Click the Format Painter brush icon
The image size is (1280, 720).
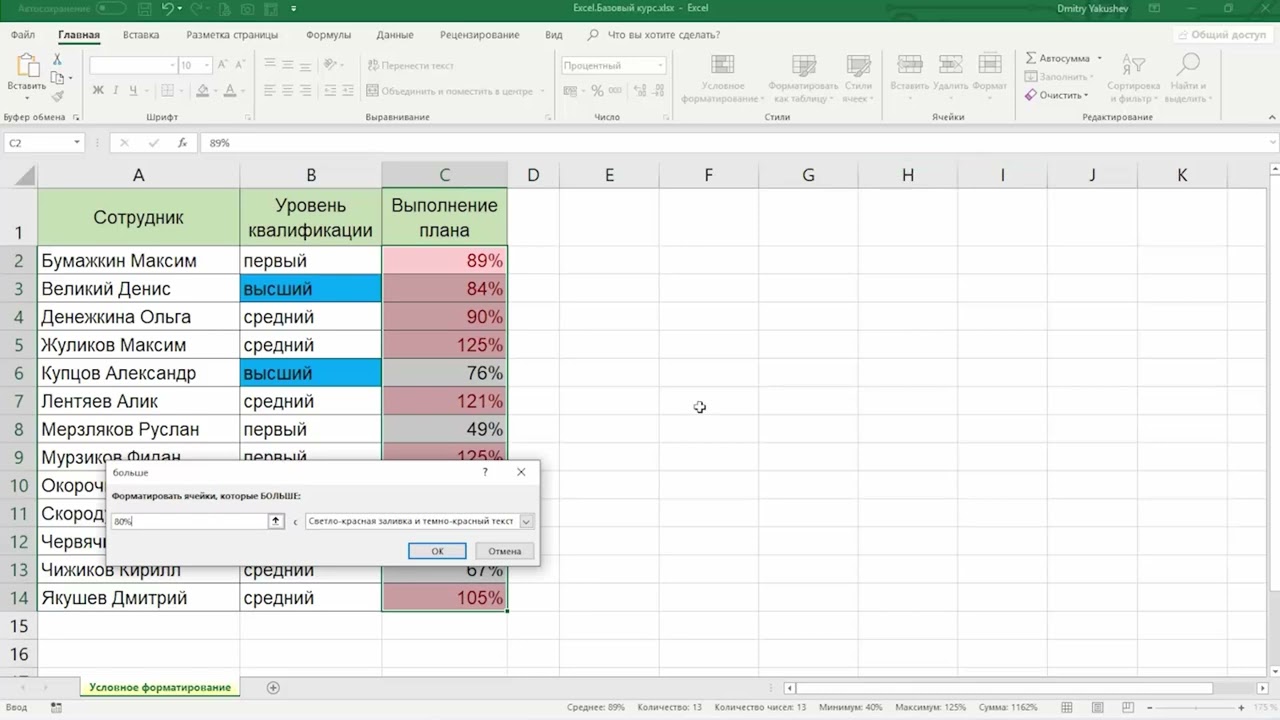58,96
